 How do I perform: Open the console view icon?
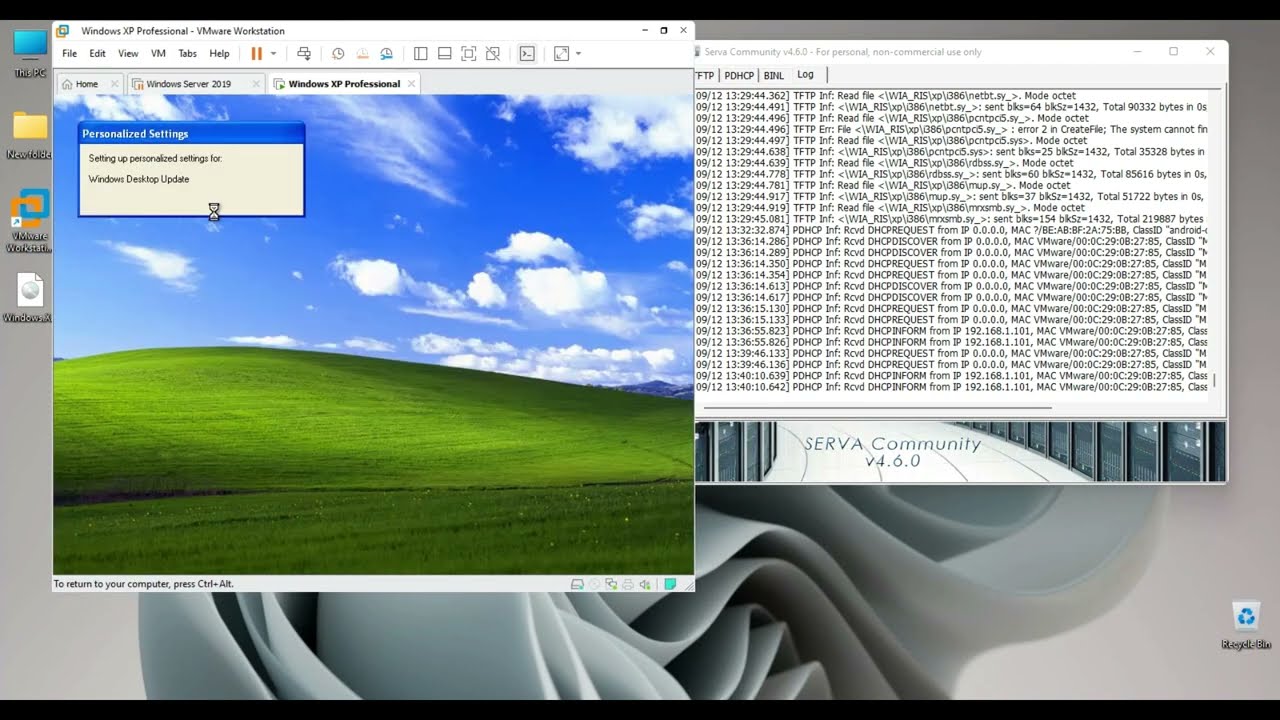pyautogui.click(x=527, y=54)
